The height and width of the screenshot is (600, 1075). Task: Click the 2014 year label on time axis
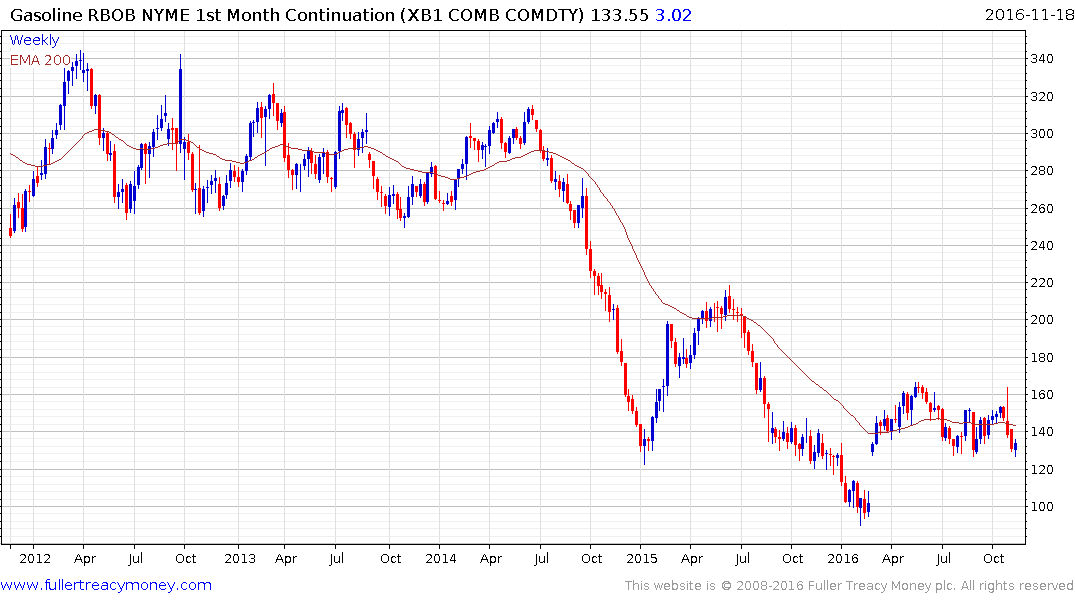click(441, 558)
